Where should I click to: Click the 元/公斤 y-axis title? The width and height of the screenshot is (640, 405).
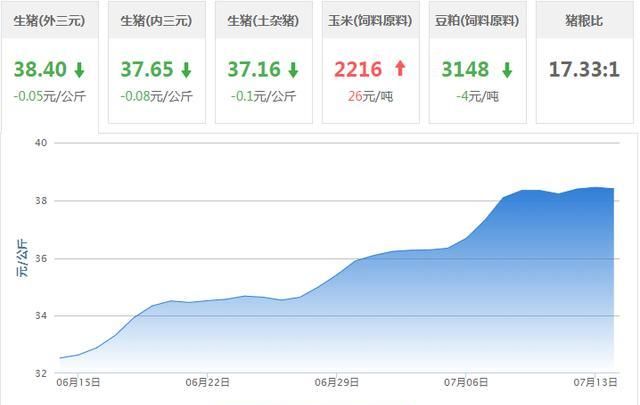tap(22, 258)
